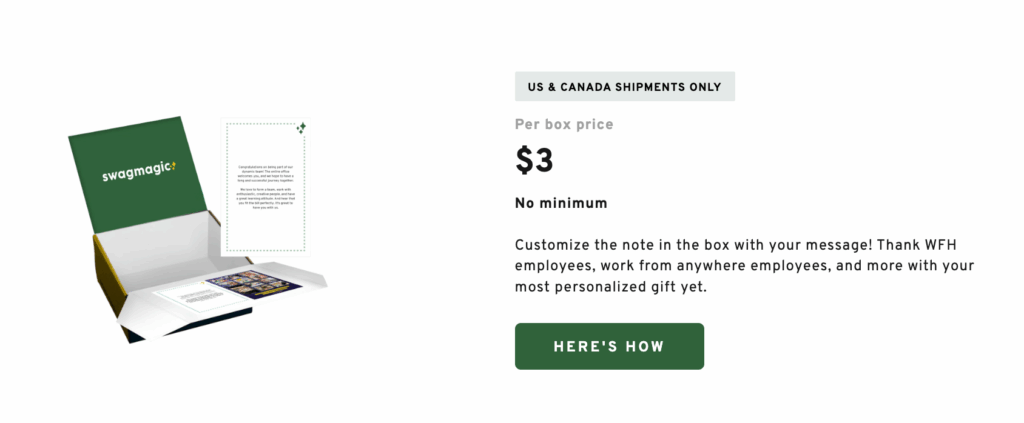This screenshot has width=1024, height=423.
Task: Click the $3 price text
Action: click(x=534, y=161)
